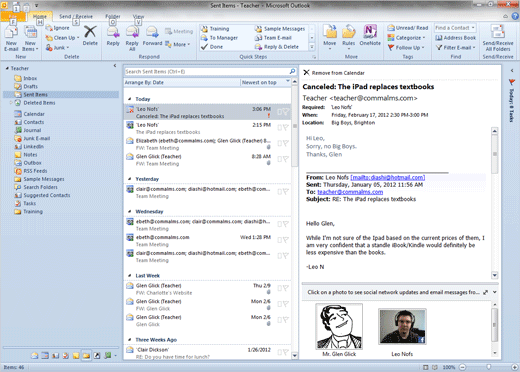Toggle flag on Wed 1:28 PM message
This screenshot has height=372, width=520.
[286, 240]
